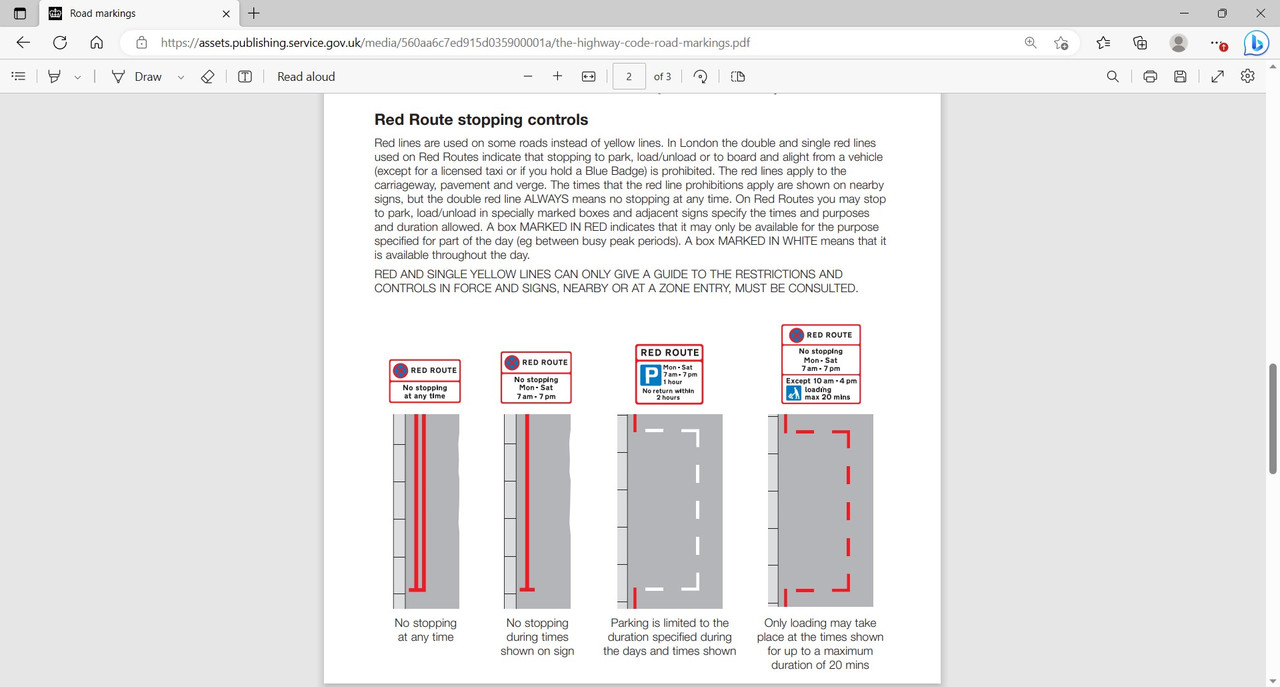Open the browser profile avatar
This screenshot has height=687, width=1280.
pyautogui.click(x=1178, y=43)
